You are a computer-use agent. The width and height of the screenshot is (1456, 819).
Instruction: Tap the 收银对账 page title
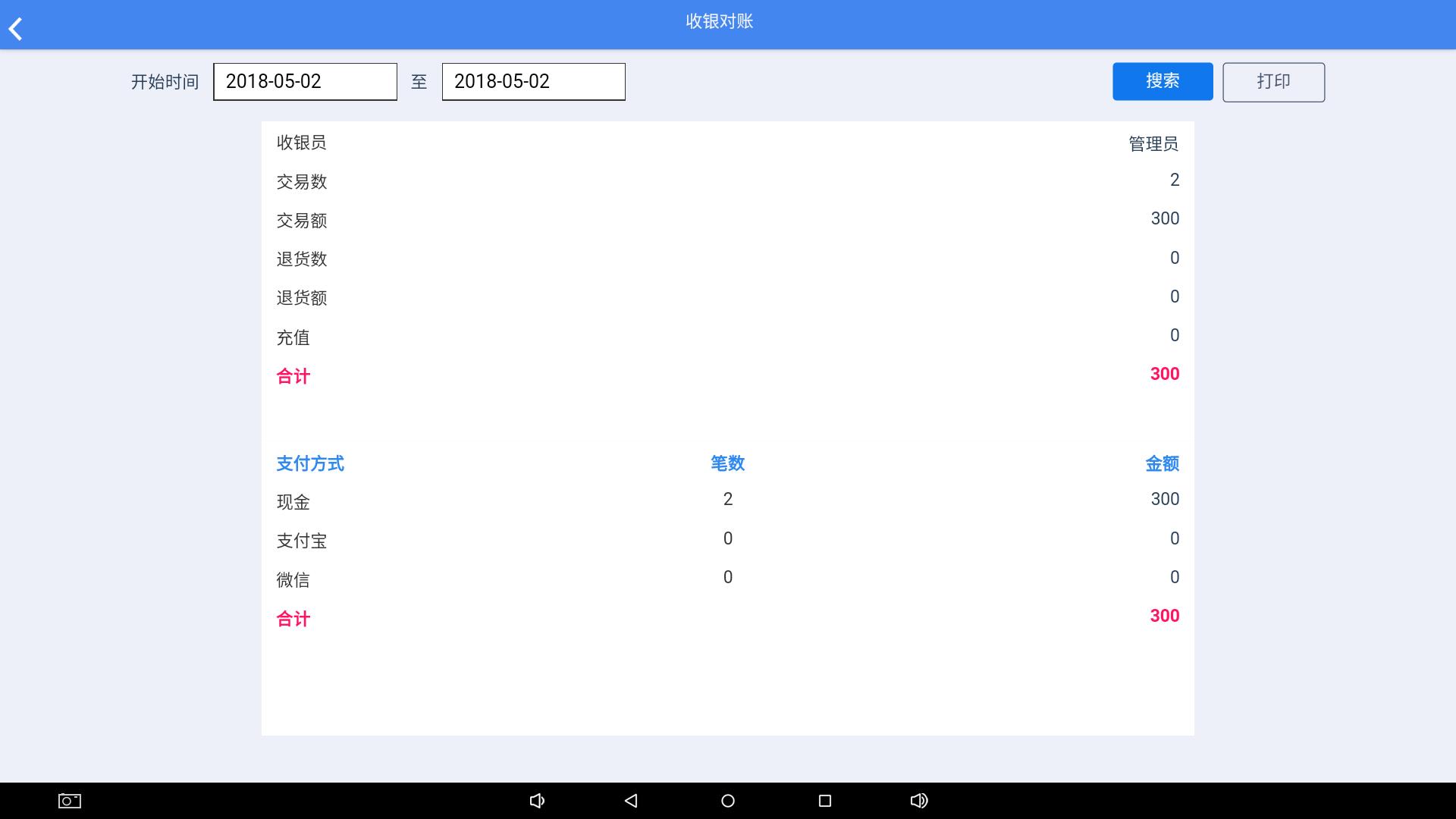pyautogui.click(x=720, y=21)
